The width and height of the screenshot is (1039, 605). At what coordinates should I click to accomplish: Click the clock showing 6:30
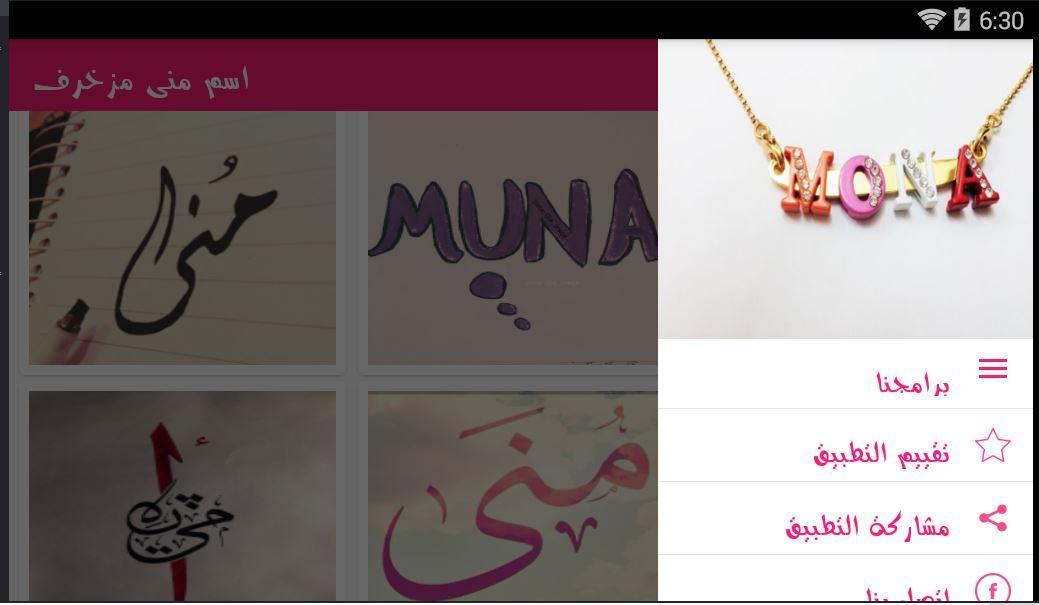coord(1001,21)
